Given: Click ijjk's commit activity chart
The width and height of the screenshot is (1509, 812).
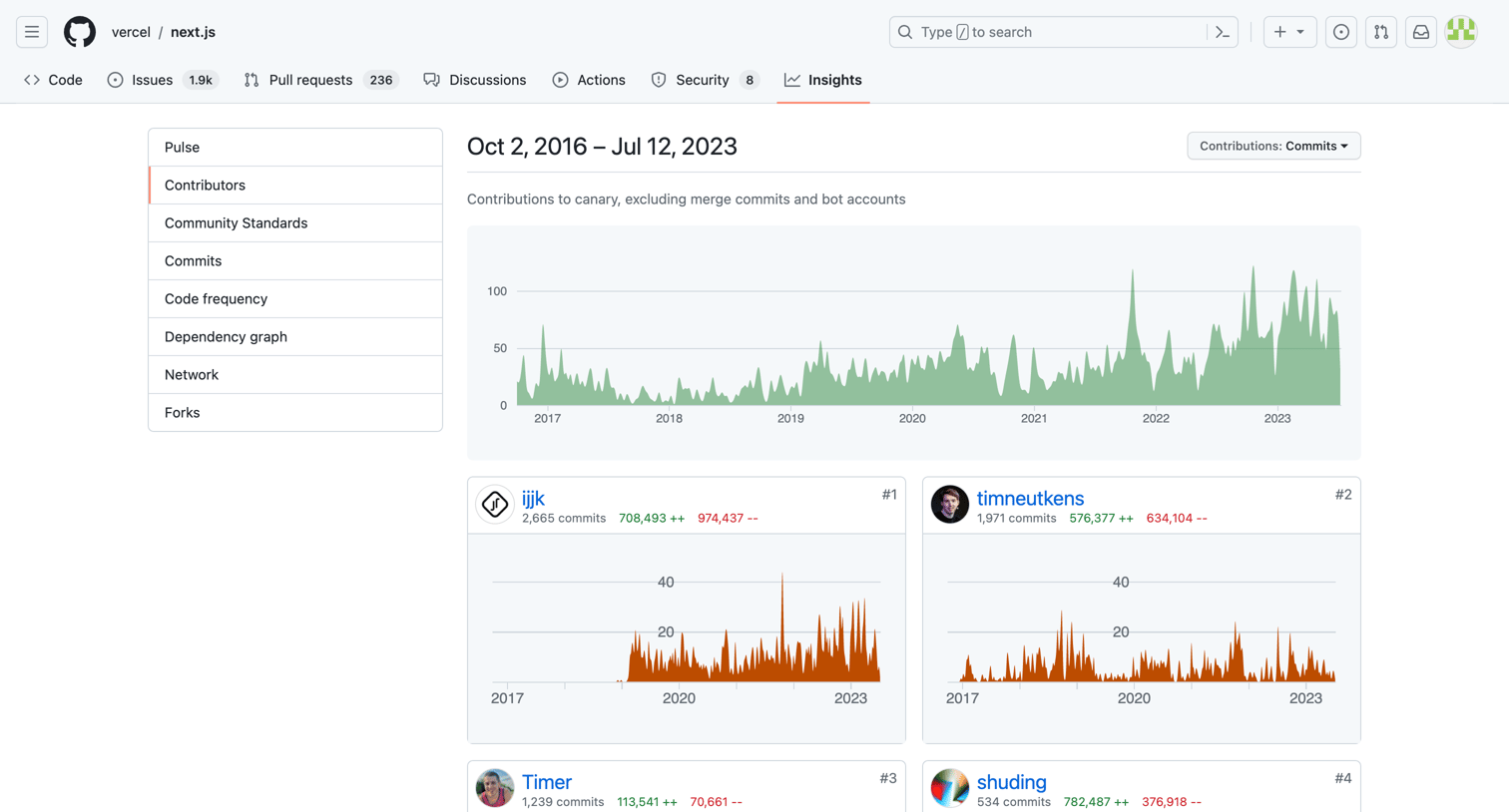Looking at the screenshot, I should [687, 637].
